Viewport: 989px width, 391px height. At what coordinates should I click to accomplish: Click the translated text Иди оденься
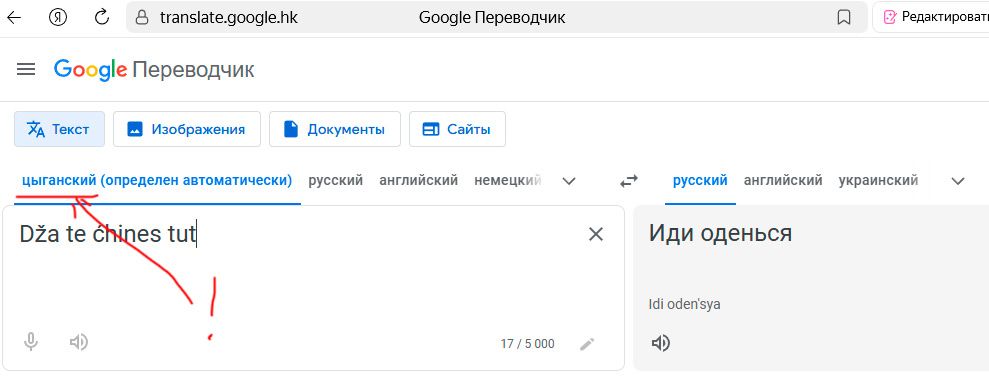(x=720, y=234)
